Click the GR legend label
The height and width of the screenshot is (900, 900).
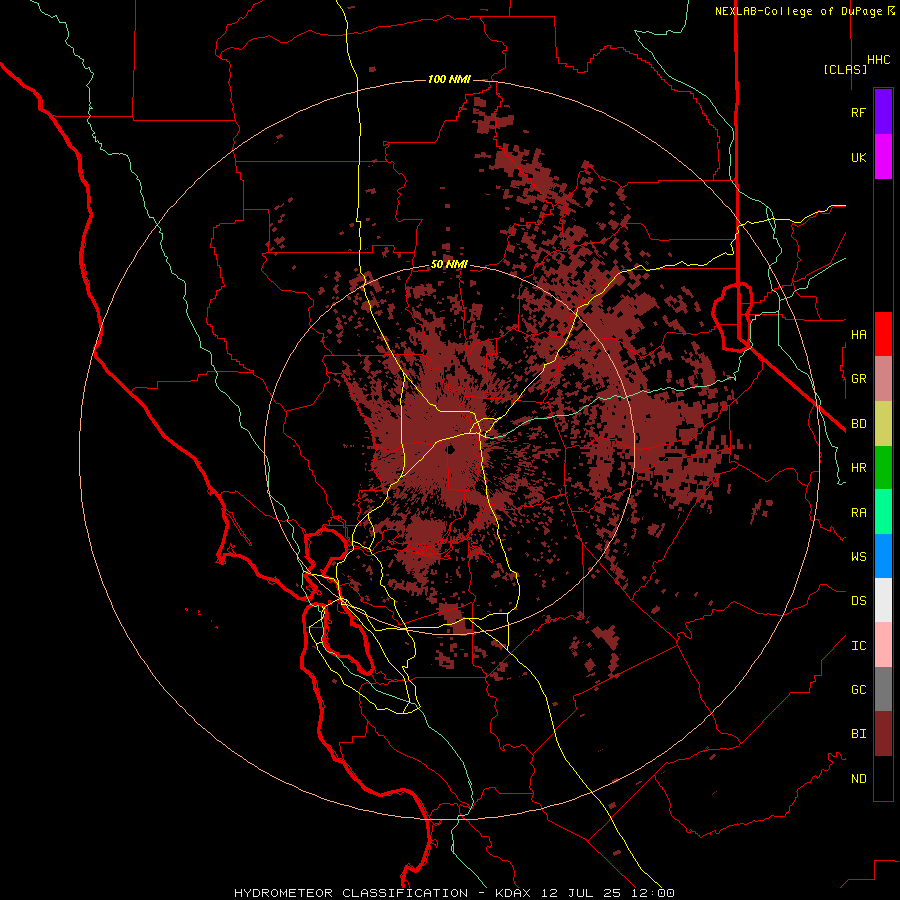click(x=858, y=379)
